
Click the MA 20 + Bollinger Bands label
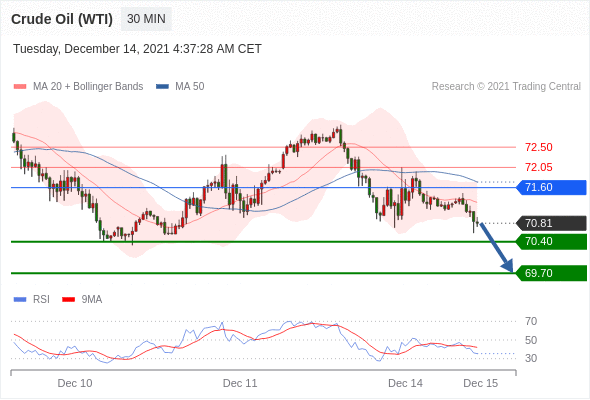[88, 87]
